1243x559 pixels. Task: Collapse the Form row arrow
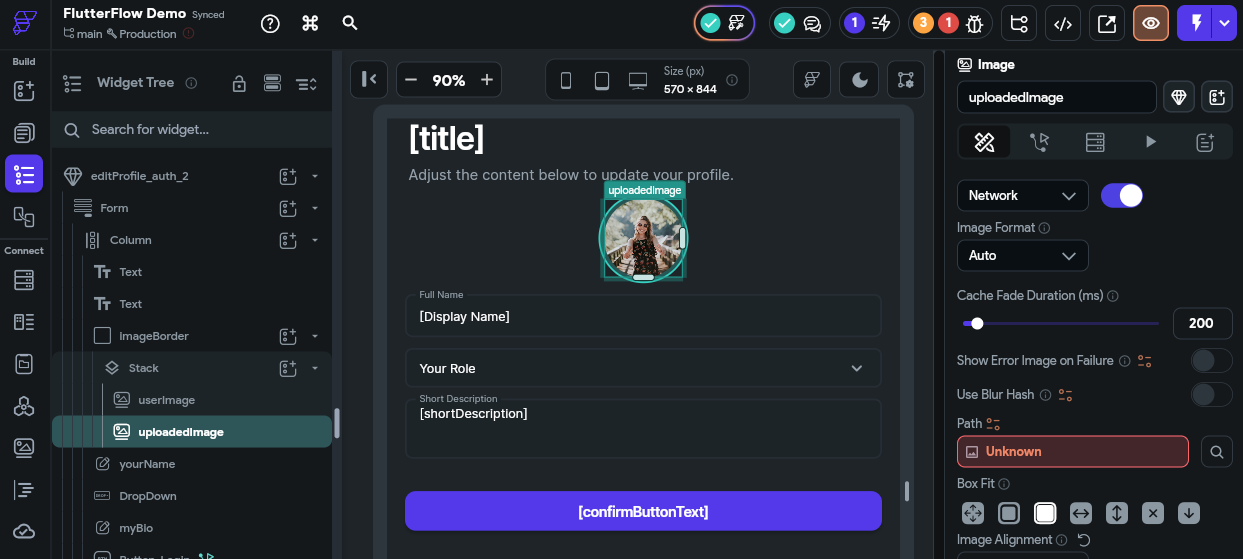pyautogui.click(x=315, y=208)
